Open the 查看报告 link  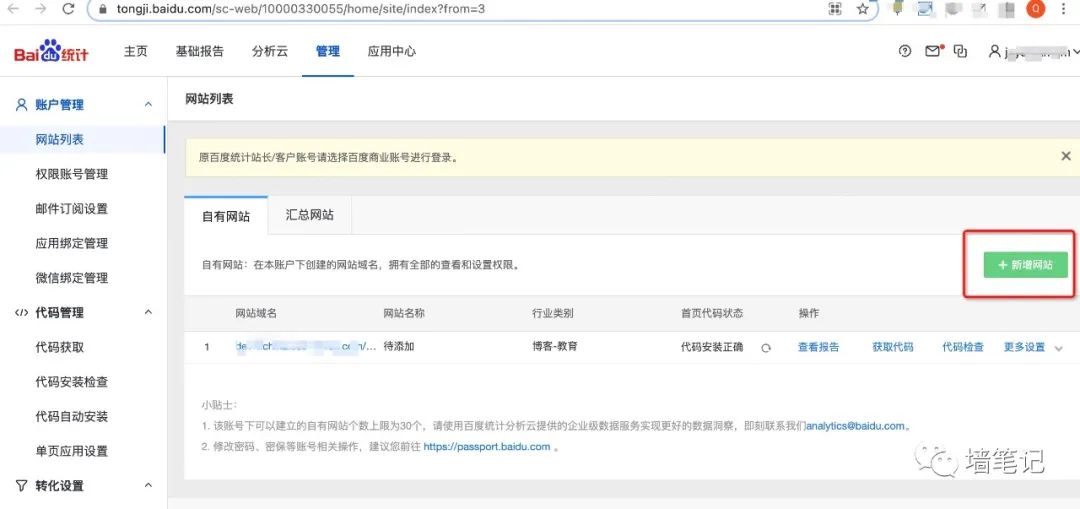[818, 347]
